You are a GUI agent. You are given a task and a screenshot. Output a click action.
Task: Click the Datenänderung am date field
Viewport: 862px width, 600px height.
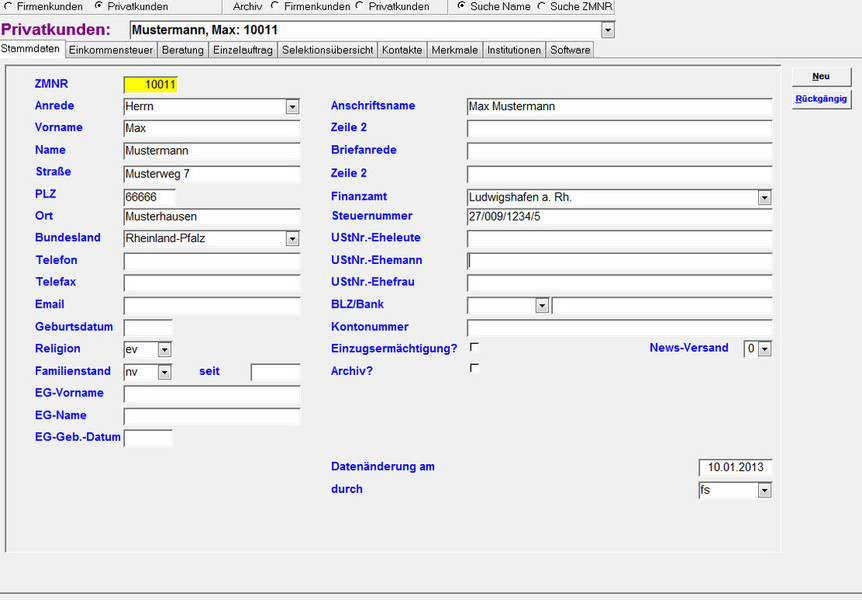click(x=736, y=467)
